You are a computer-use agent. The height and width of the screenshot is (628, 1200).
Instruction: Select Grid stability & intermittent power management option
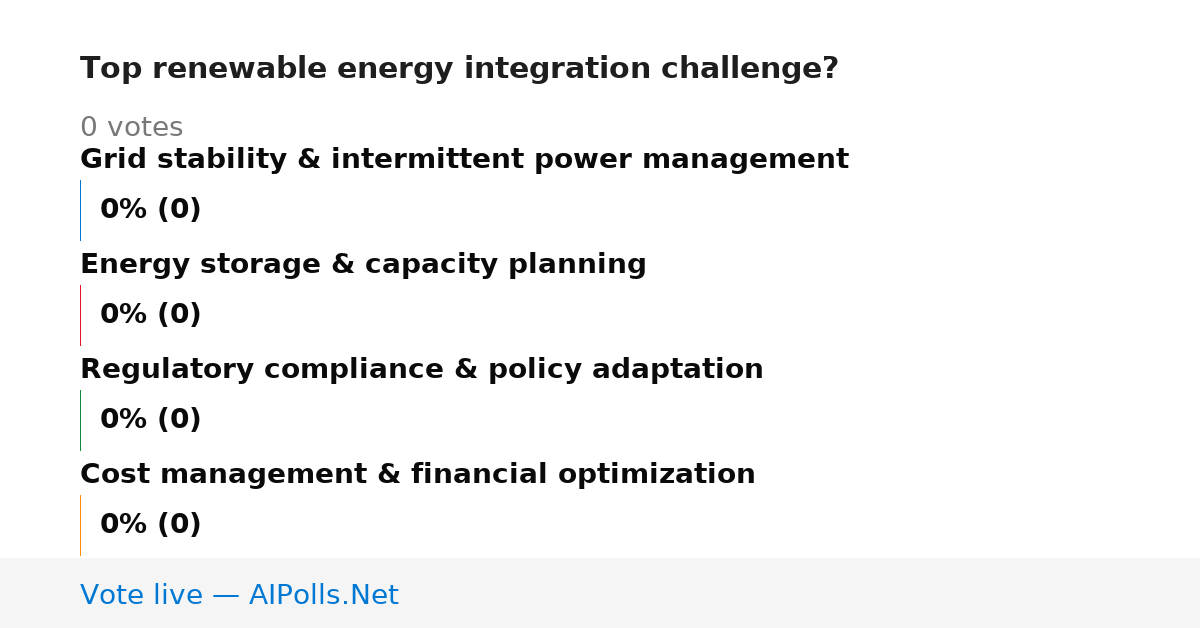click(464, 160)
